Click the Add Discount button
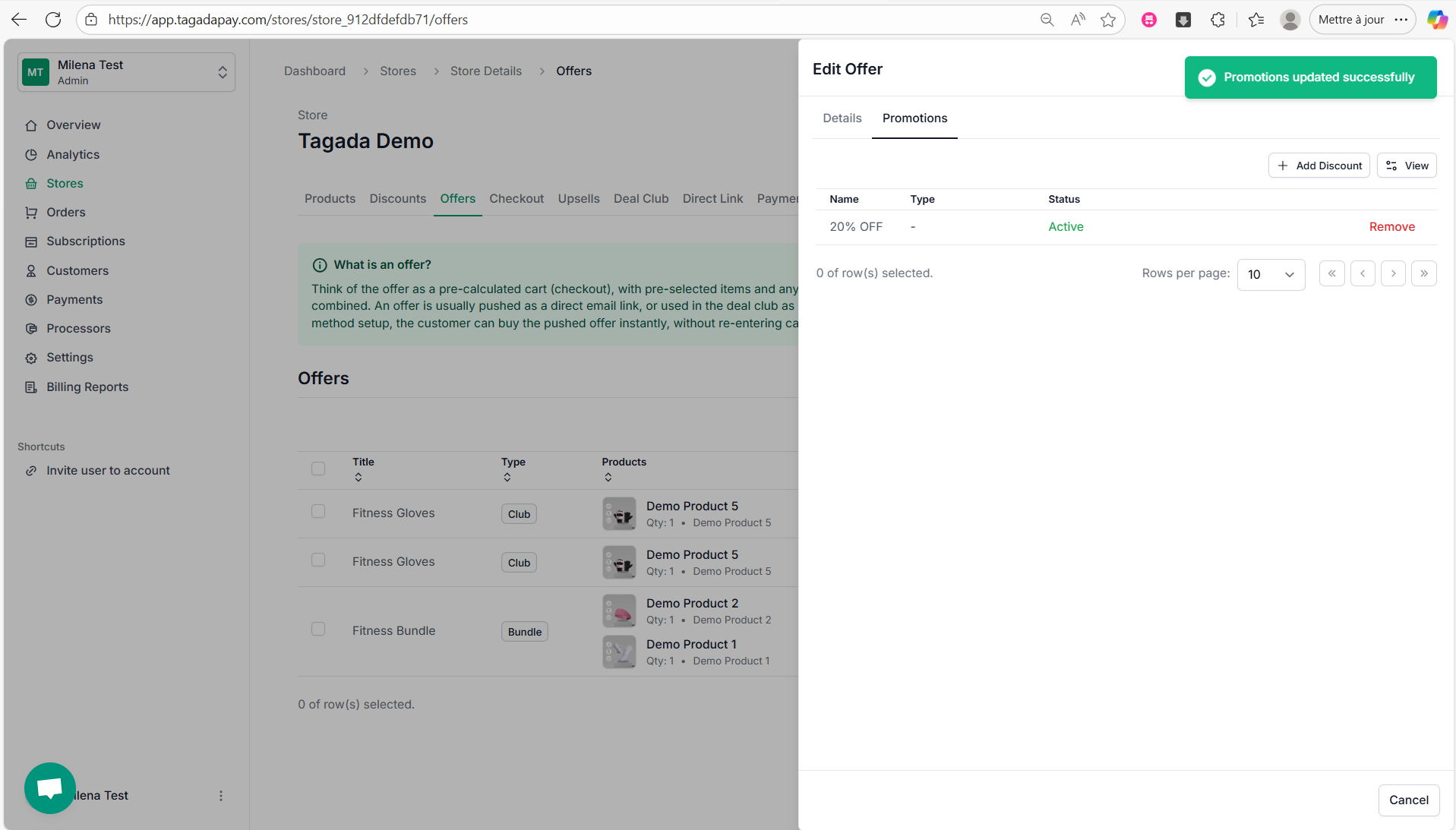Screen dimensions: 1456x830 click(x=1319, y=166)
